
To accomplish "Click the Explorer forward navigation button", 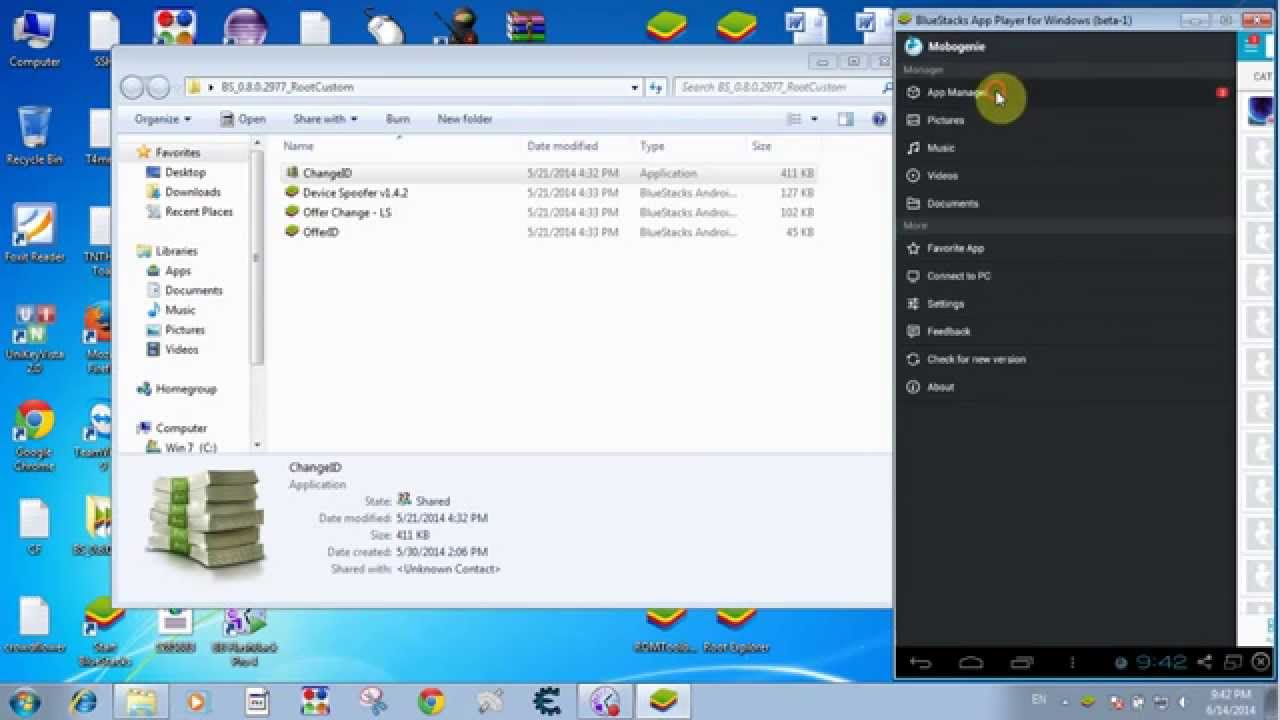I will tap(158, 87).
